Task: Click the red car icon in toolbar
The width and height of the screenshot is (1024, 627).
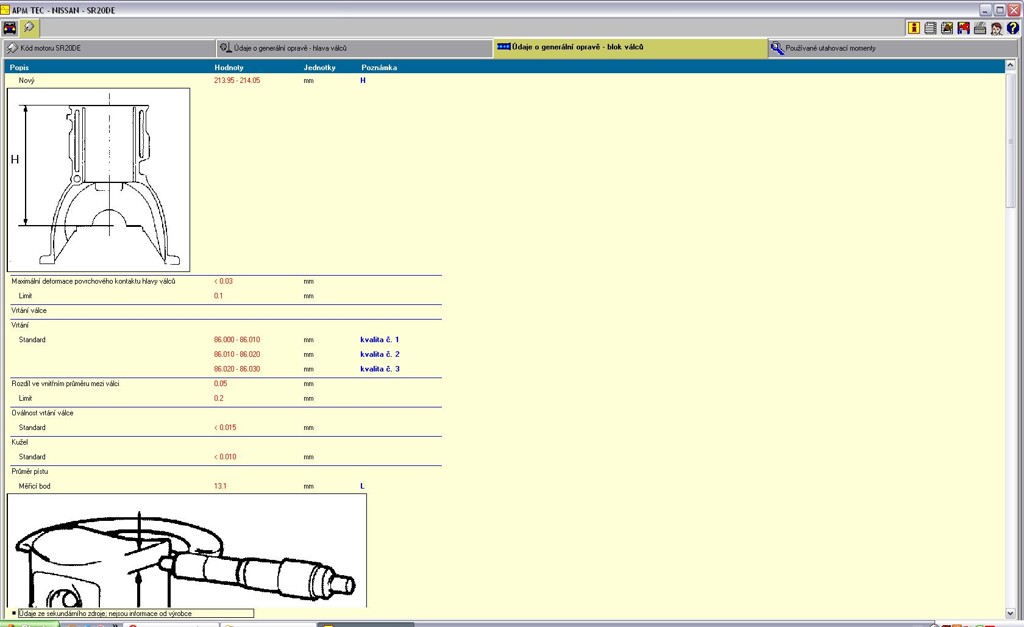Action: pos(10,28)
